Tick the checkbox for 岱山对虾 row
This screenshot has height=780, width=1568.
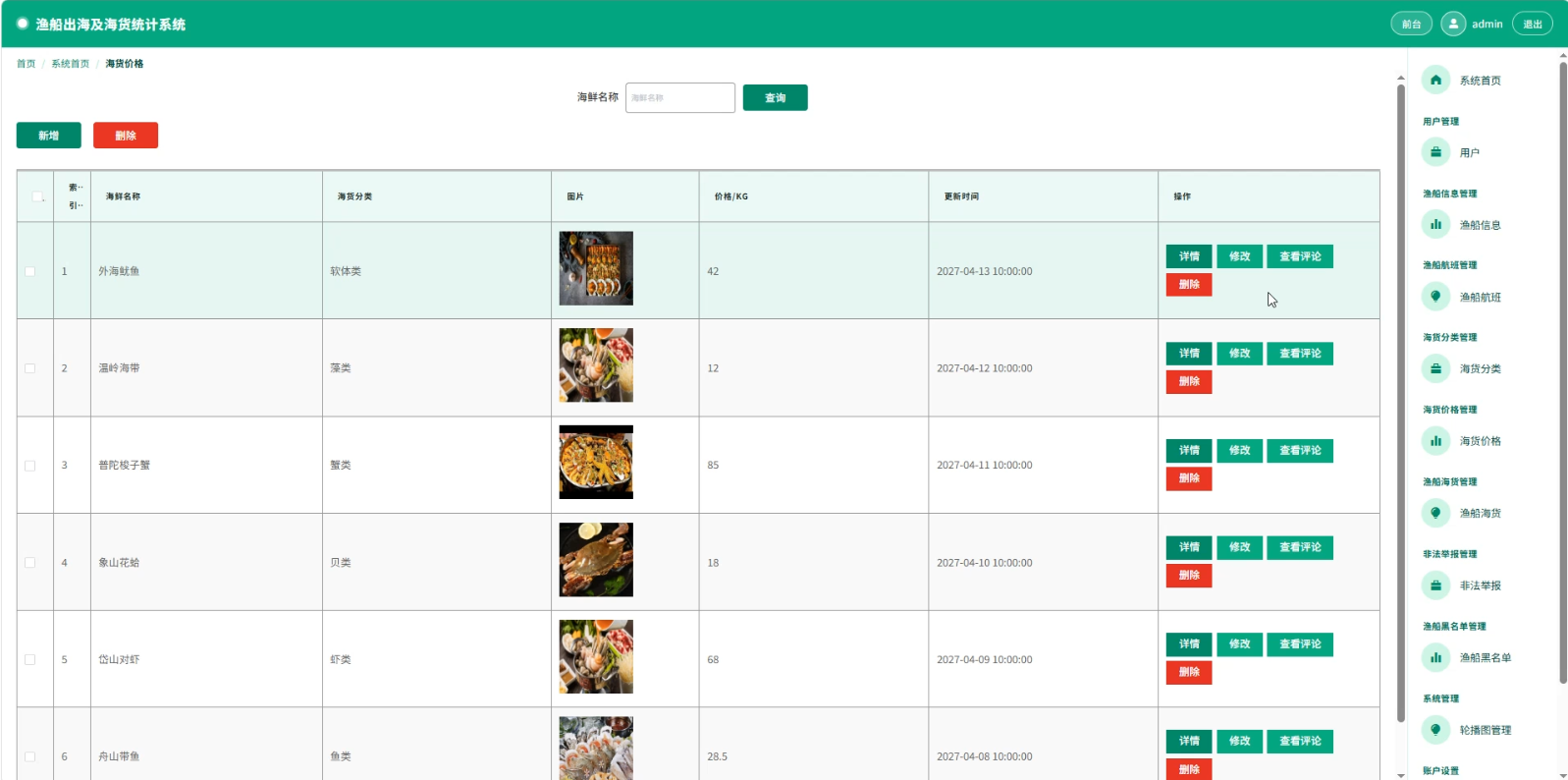(x=29, y=660)
